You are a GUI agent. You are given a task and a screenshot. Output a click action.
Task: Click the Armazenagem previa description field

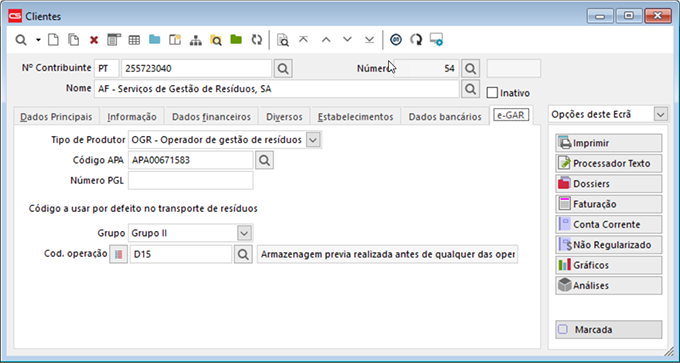coord(387,255)
